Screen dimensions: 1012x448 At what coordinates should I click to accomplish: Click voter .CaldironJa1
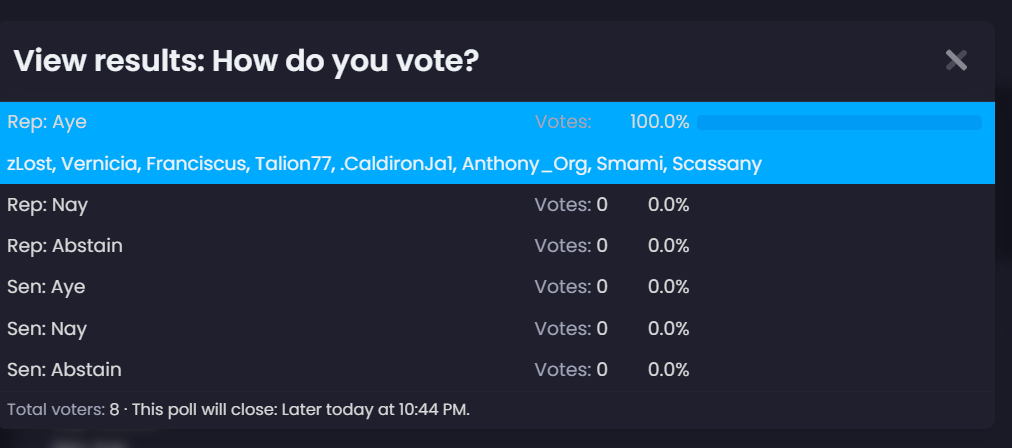[396, 163]
